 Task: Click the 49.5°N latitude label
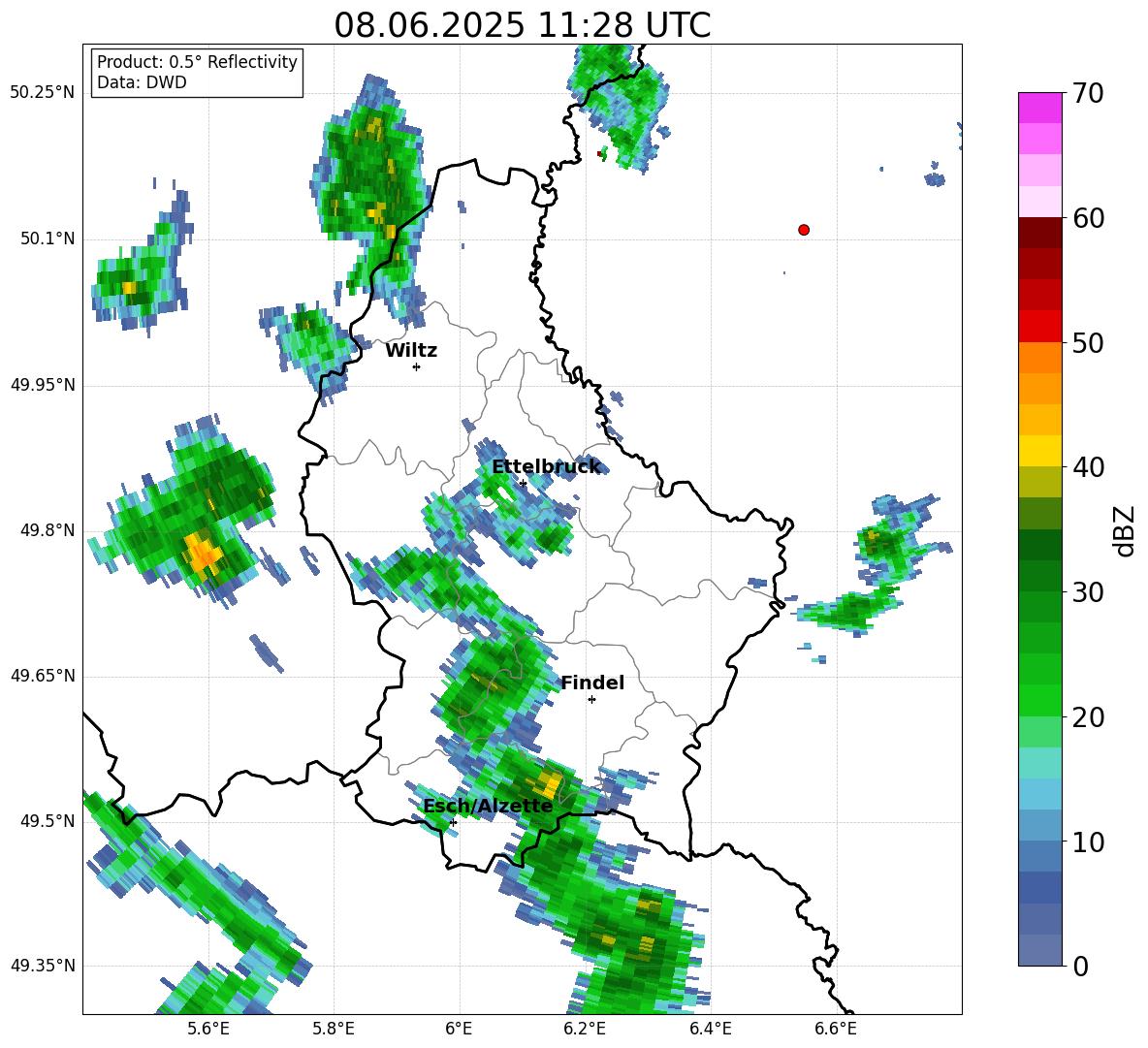(x=48, y=821)
